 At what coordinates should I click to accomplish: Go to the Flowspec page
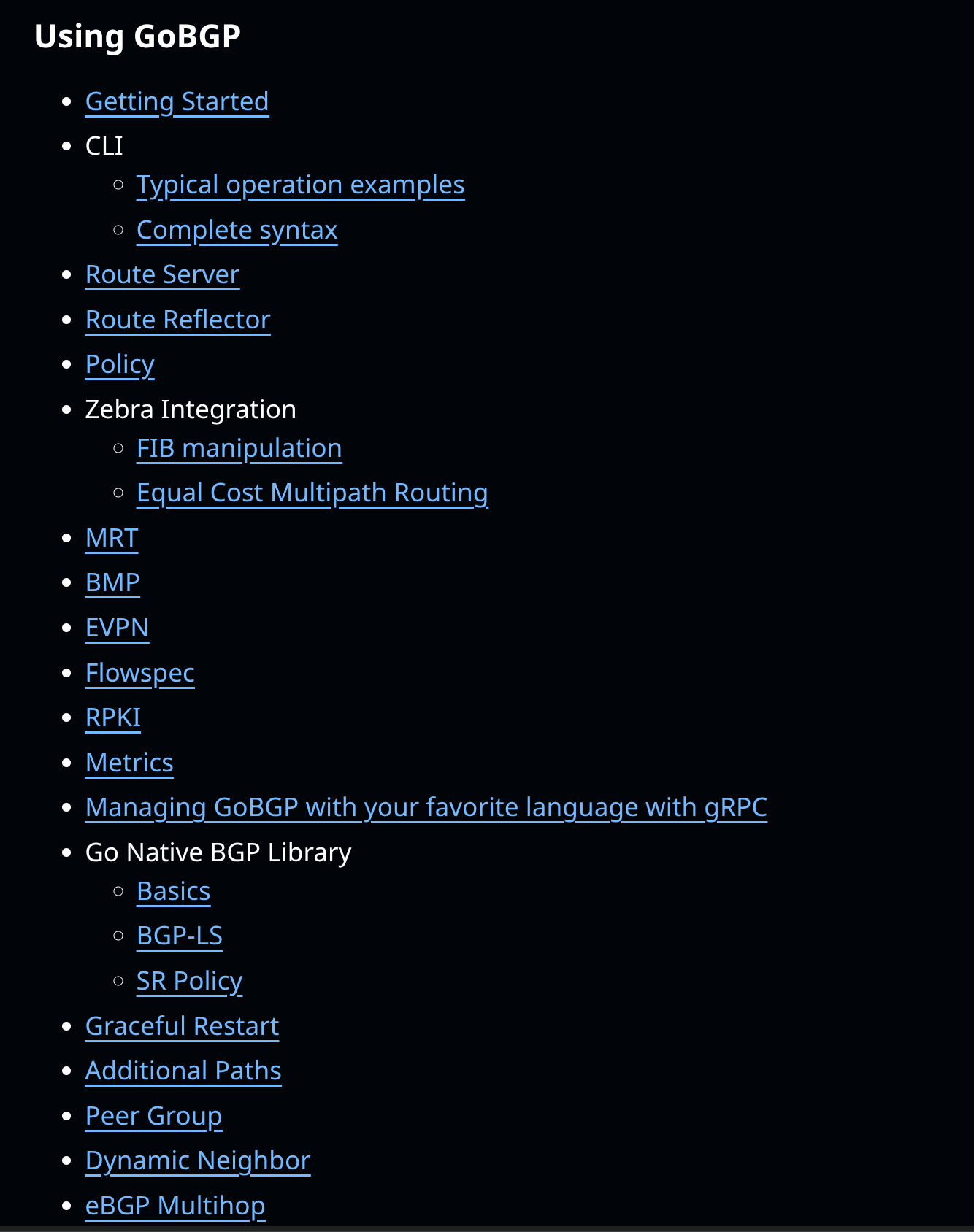click(x=139, y=673)
